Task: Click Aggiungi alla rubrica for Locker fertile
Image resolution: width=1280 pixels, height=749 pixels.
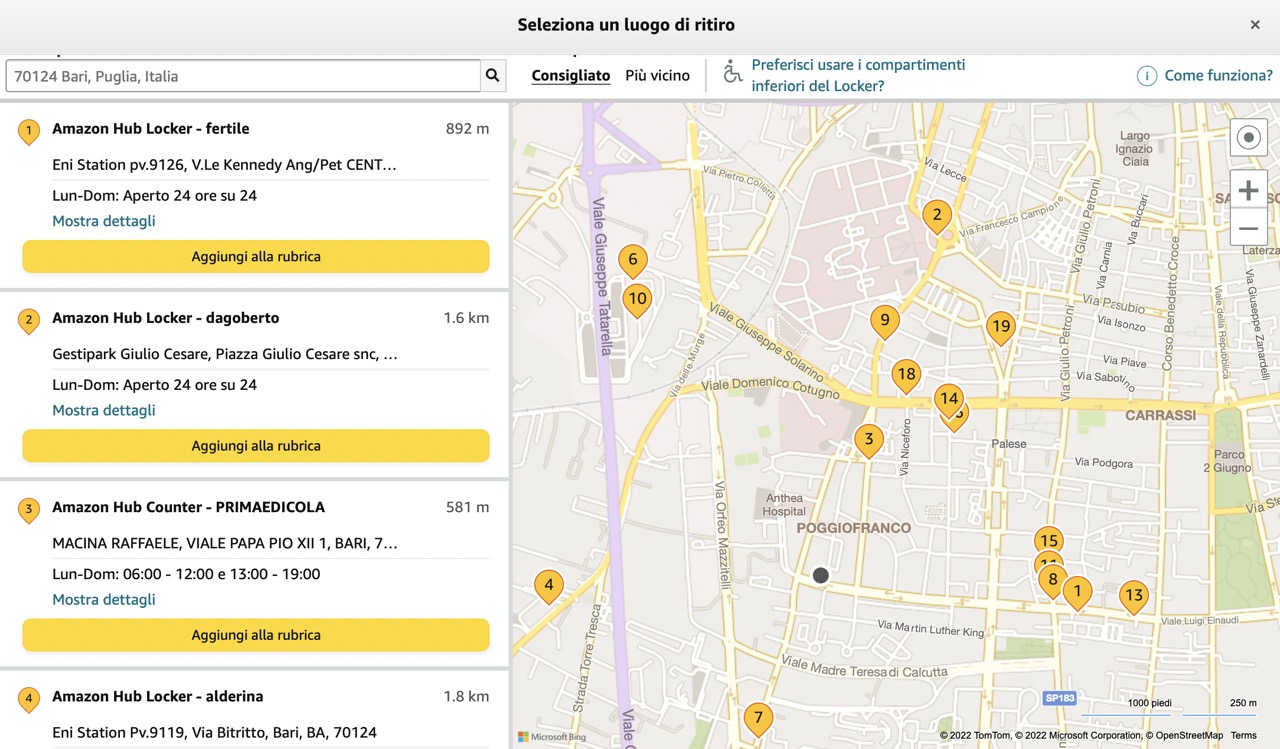Action: click(x=255, y=256)
